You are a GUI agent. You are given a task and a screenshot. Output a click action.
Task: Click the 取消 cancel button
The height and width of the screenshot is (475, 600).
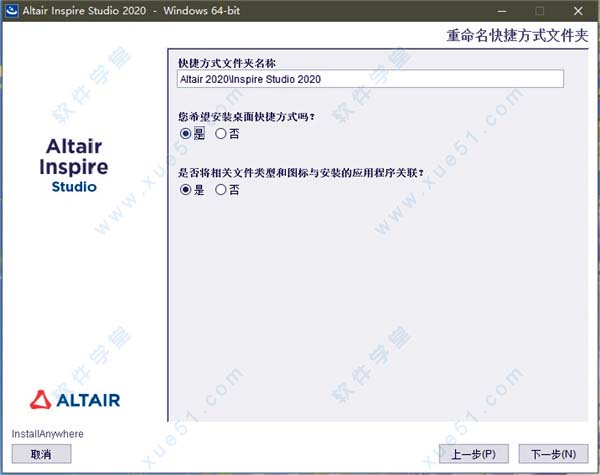pos(41,454)
